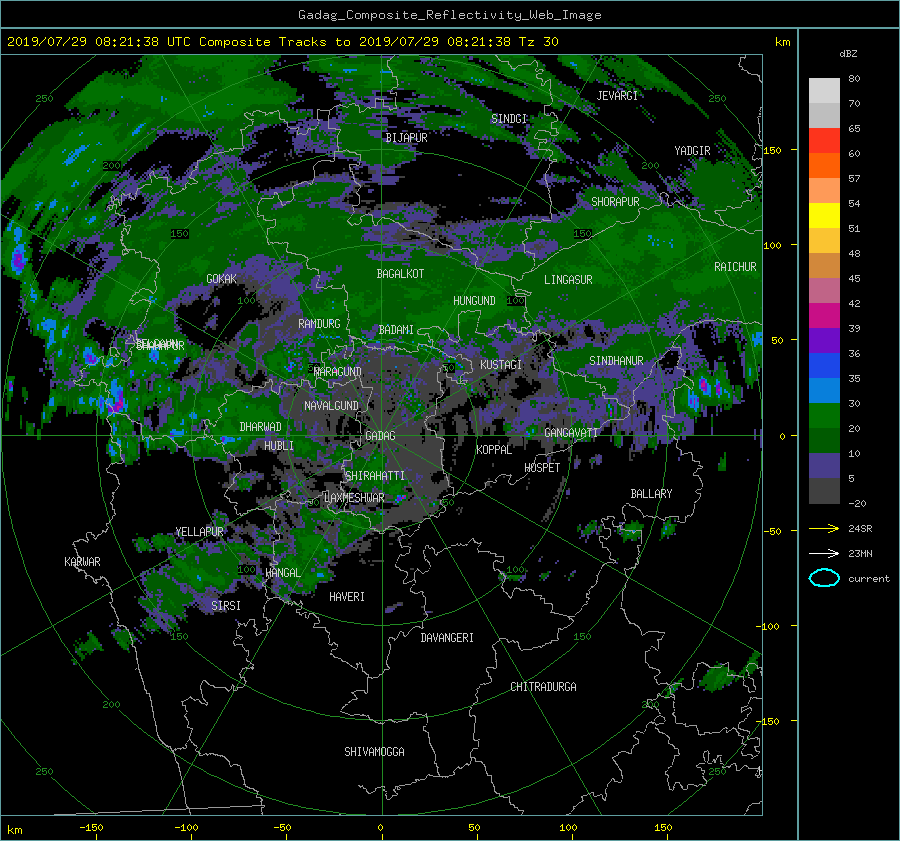
Task: Click the HAVERI label
Action: (347, 597)
